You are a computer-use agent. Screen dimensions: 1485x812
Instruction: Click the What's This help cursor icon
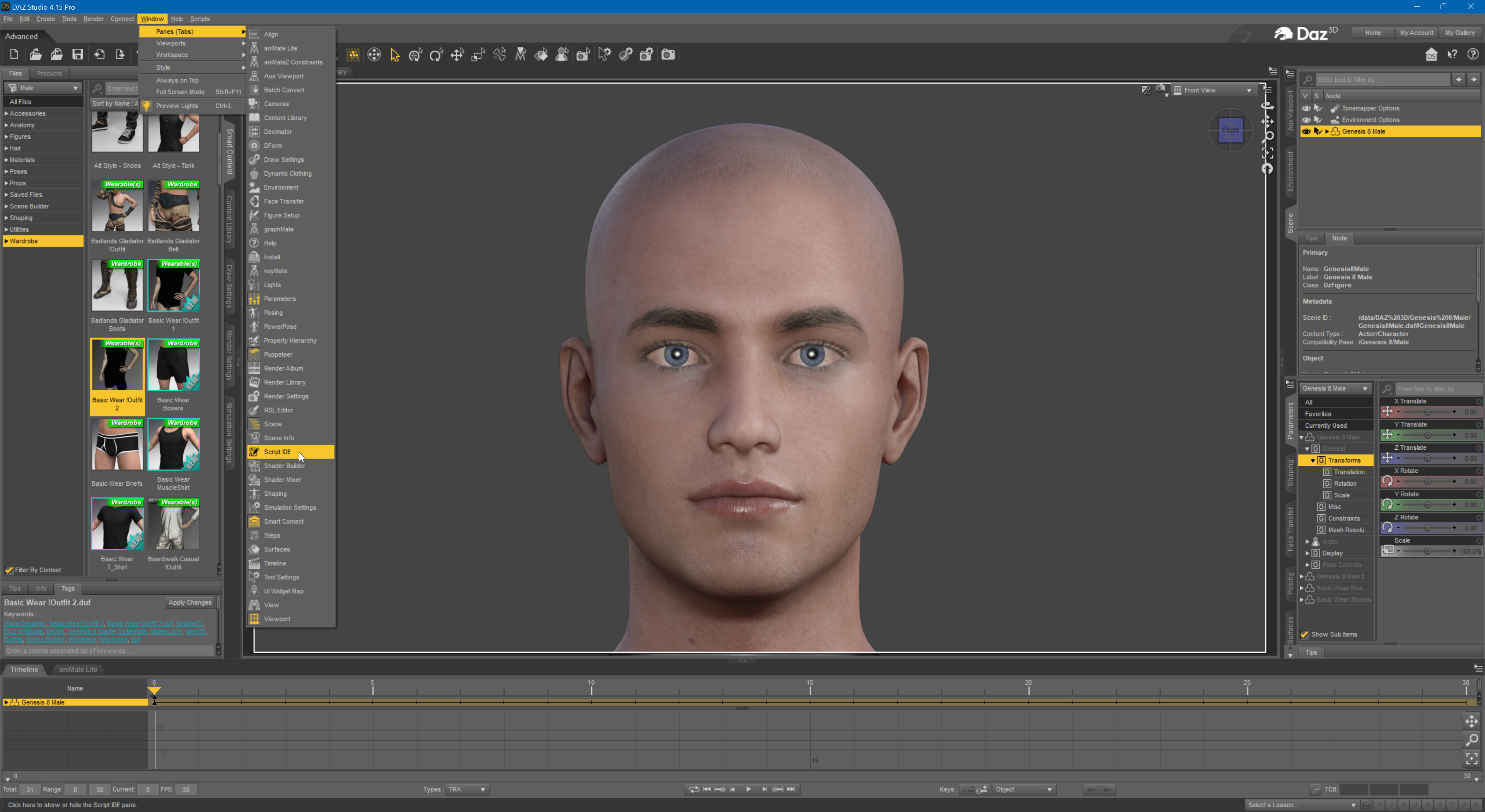[x=1452, y=54]
